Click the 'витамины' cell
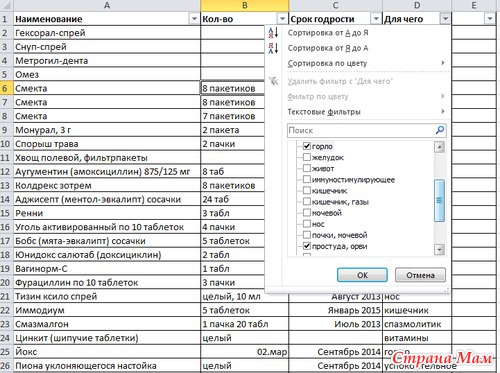Viewport: 500px width, 373px height. click(417, 338)
